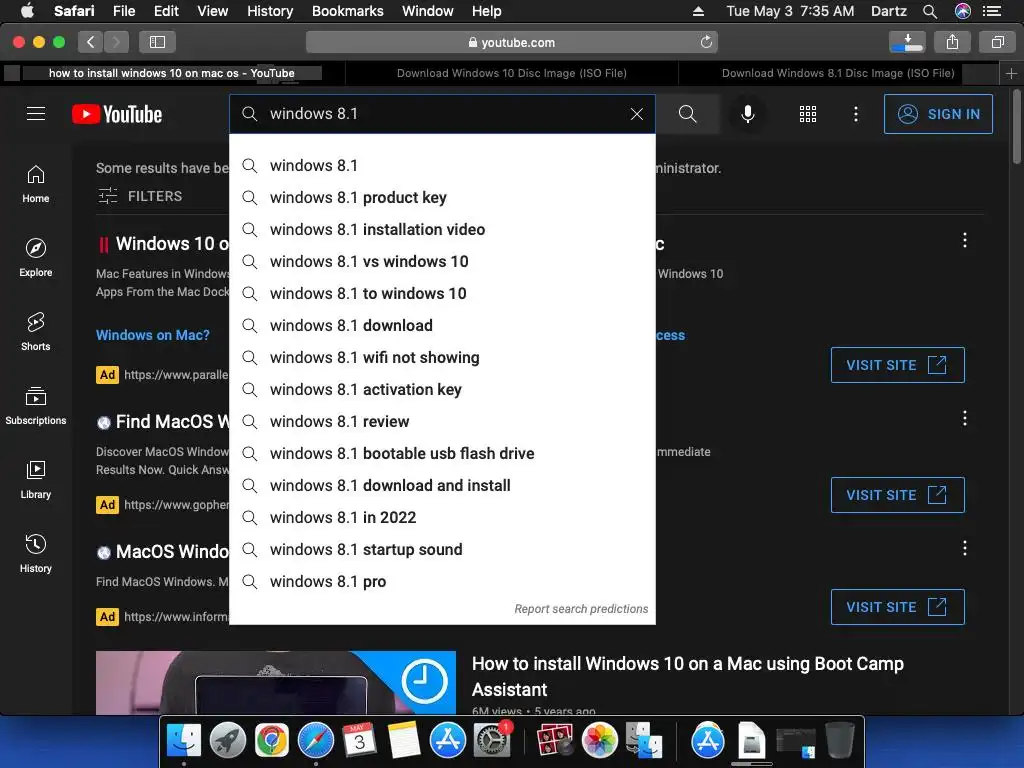The height and width of the screenshot is (768, 1024).
Task: Open the Boot Camp Assistant video thumbnail
Action: pos(276,682)
